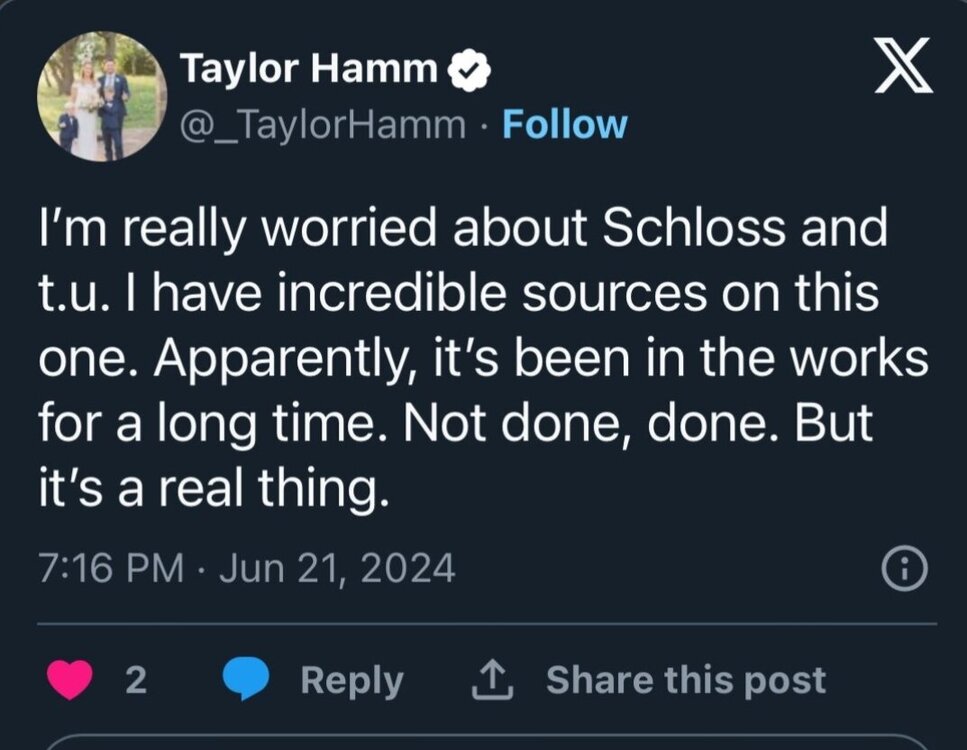Click the Taylor Hamm display name
The width and height of the screenshot is (967, 750).
click(310, 70)
